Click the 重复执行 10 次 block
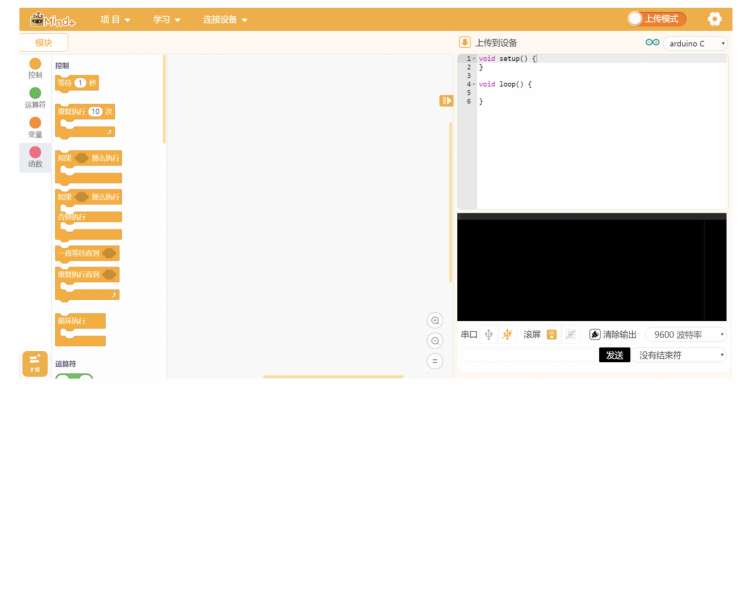750x600 pixels. 85,121
